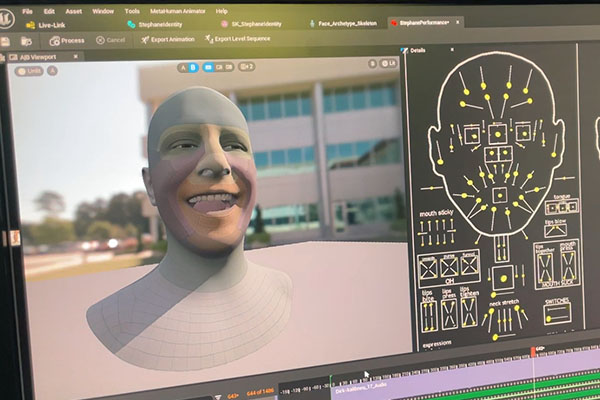Open the File menu

tap(27, 11)
